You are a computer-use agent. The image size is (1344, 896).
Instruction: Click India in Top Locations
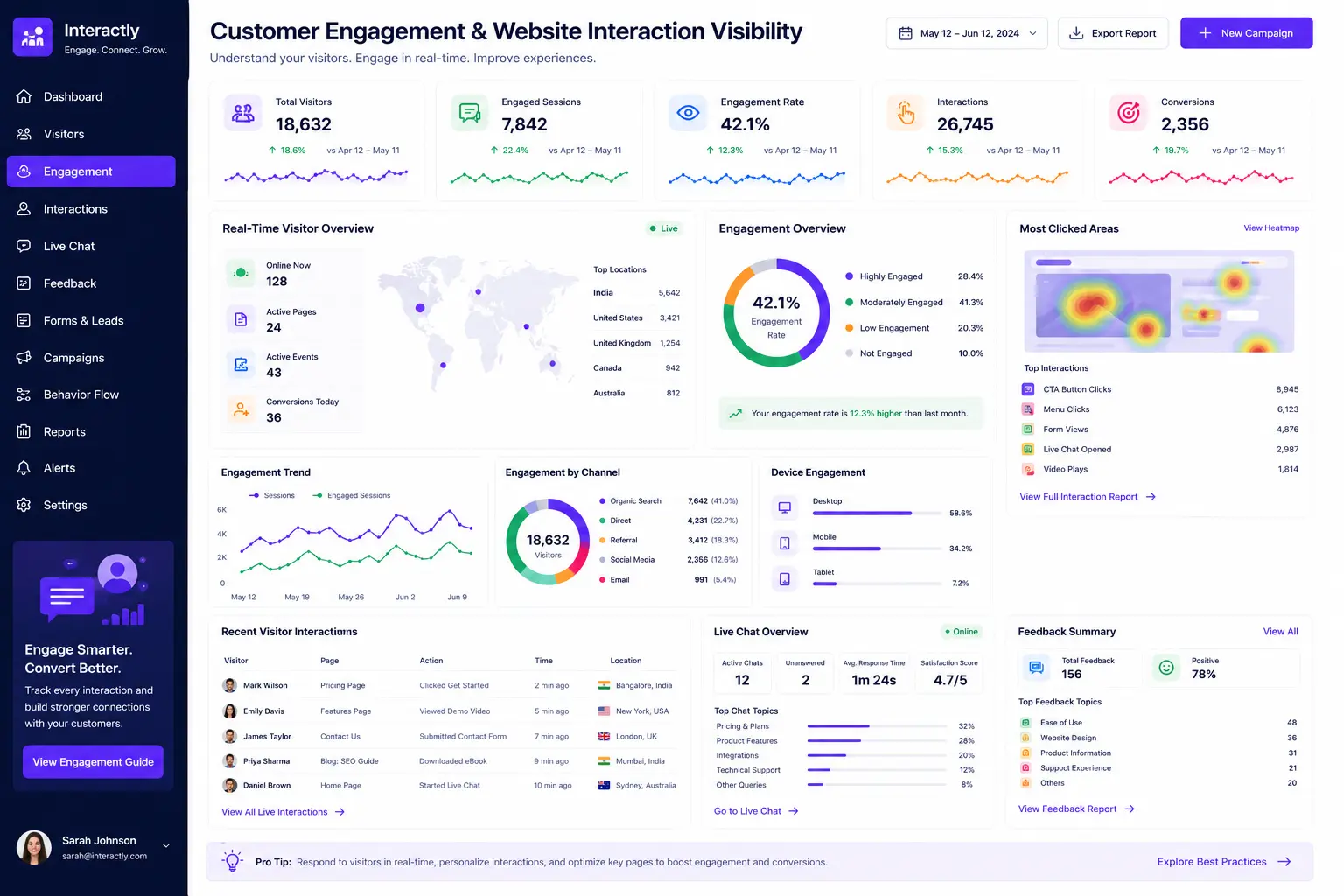(x=636, y=293)
